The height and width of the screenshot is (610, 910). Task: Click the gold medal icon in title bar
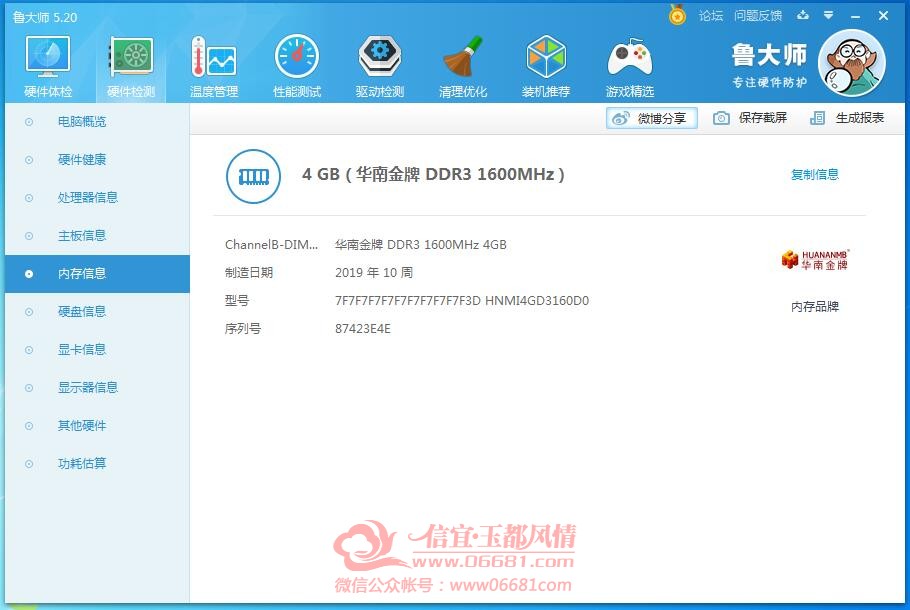pyautogui.click(x=677, y=15)
